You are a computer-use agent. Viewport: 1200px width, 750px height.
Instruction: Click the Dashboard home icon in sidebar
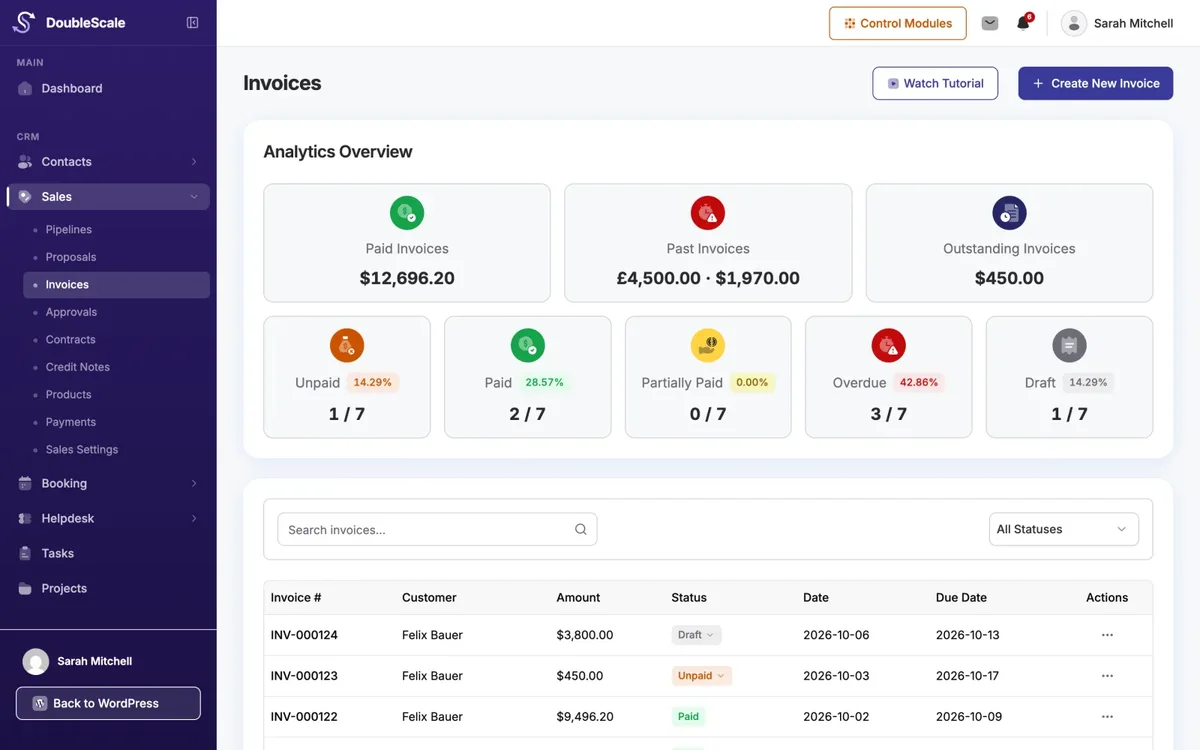click(25, 88)
